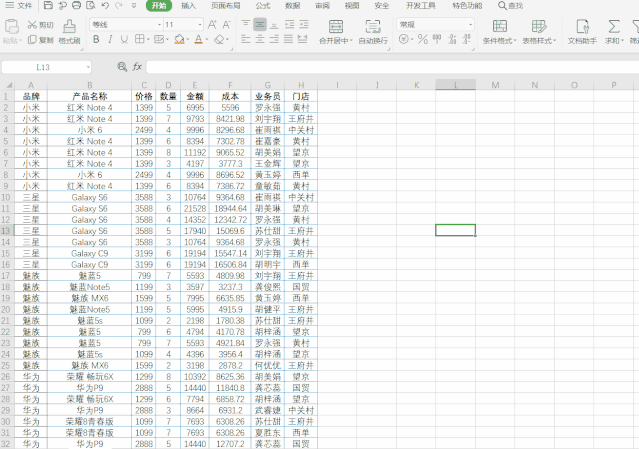Open the File (文件) menu
This screenshot has width=639, height=449.
point(18,5)
